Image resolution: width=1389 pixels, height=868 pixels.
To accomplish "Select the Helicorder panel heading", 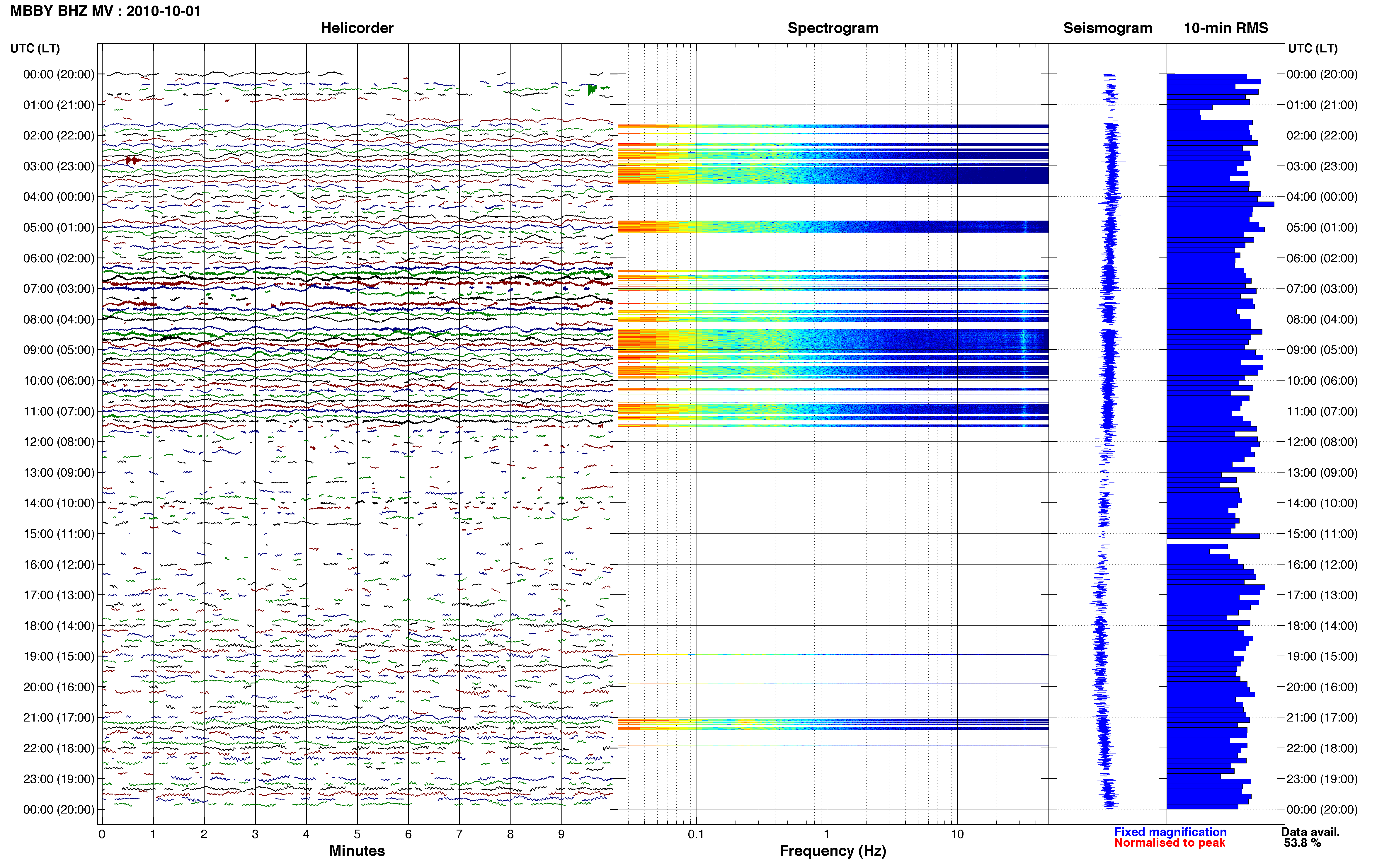I will 357,28.
